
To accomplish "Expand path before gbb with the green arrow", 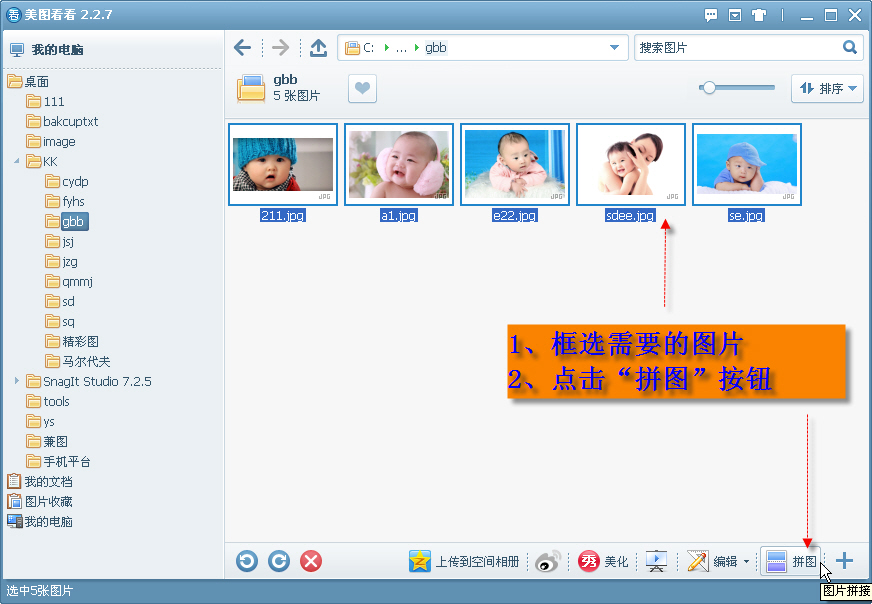I will click(417, 48).
